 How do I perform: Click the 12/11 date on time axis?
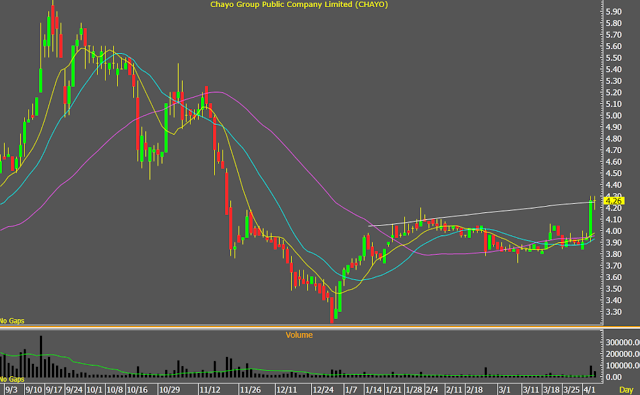287,390
